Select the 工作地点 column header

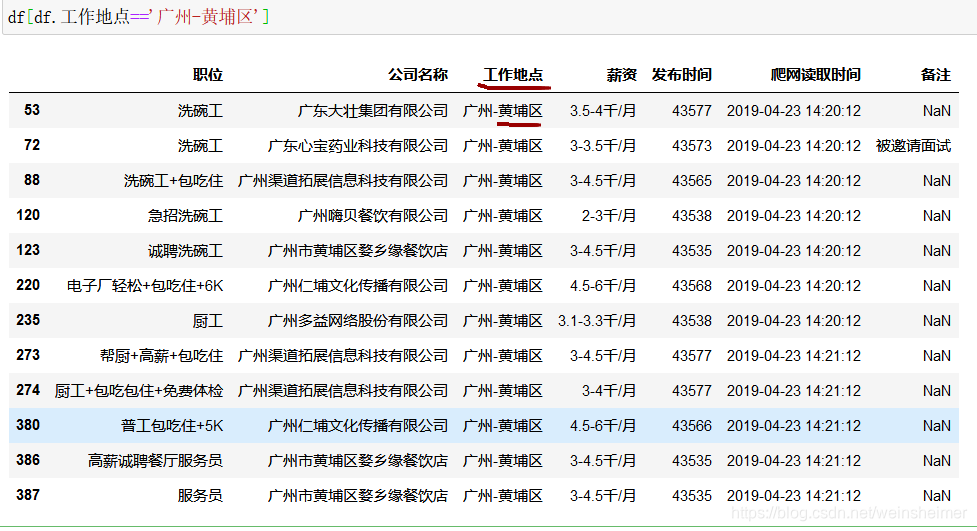tap(513, 75)
